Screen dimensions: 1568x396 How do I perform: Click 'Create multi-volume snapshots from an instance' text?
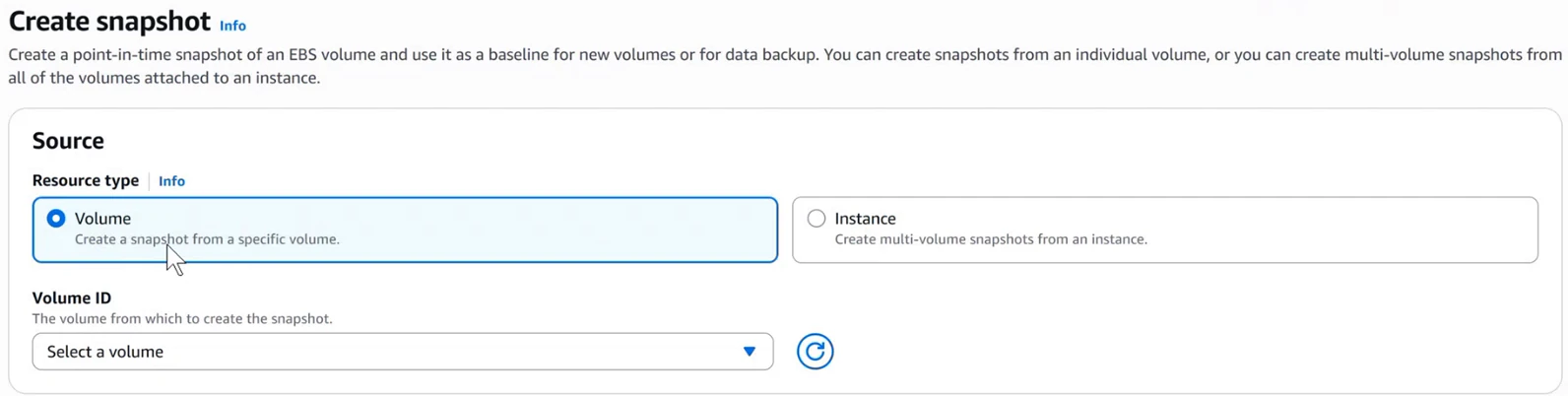tap(991, 239)
